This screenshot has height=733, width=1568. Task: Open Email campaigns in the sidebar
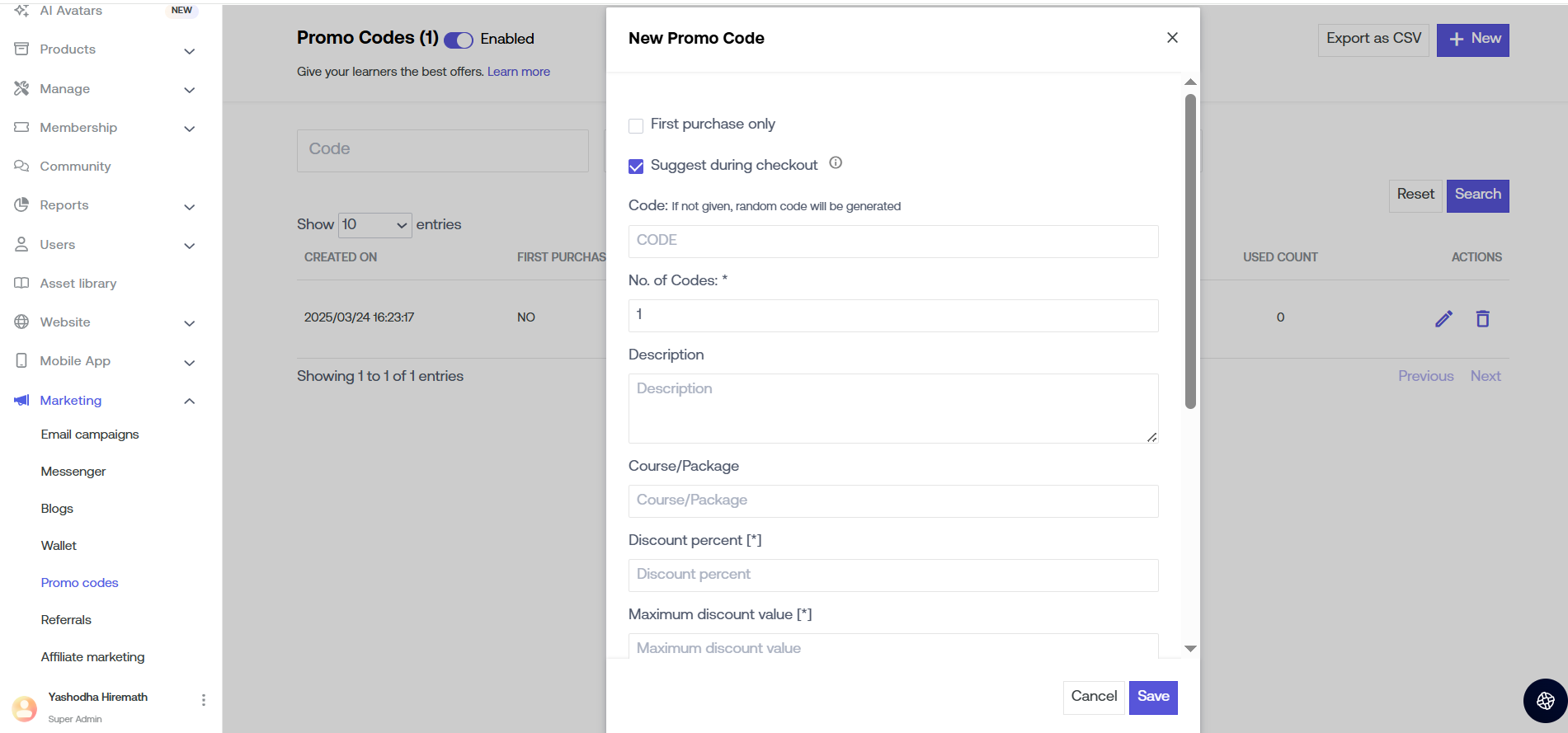click(x=90, y=435)
